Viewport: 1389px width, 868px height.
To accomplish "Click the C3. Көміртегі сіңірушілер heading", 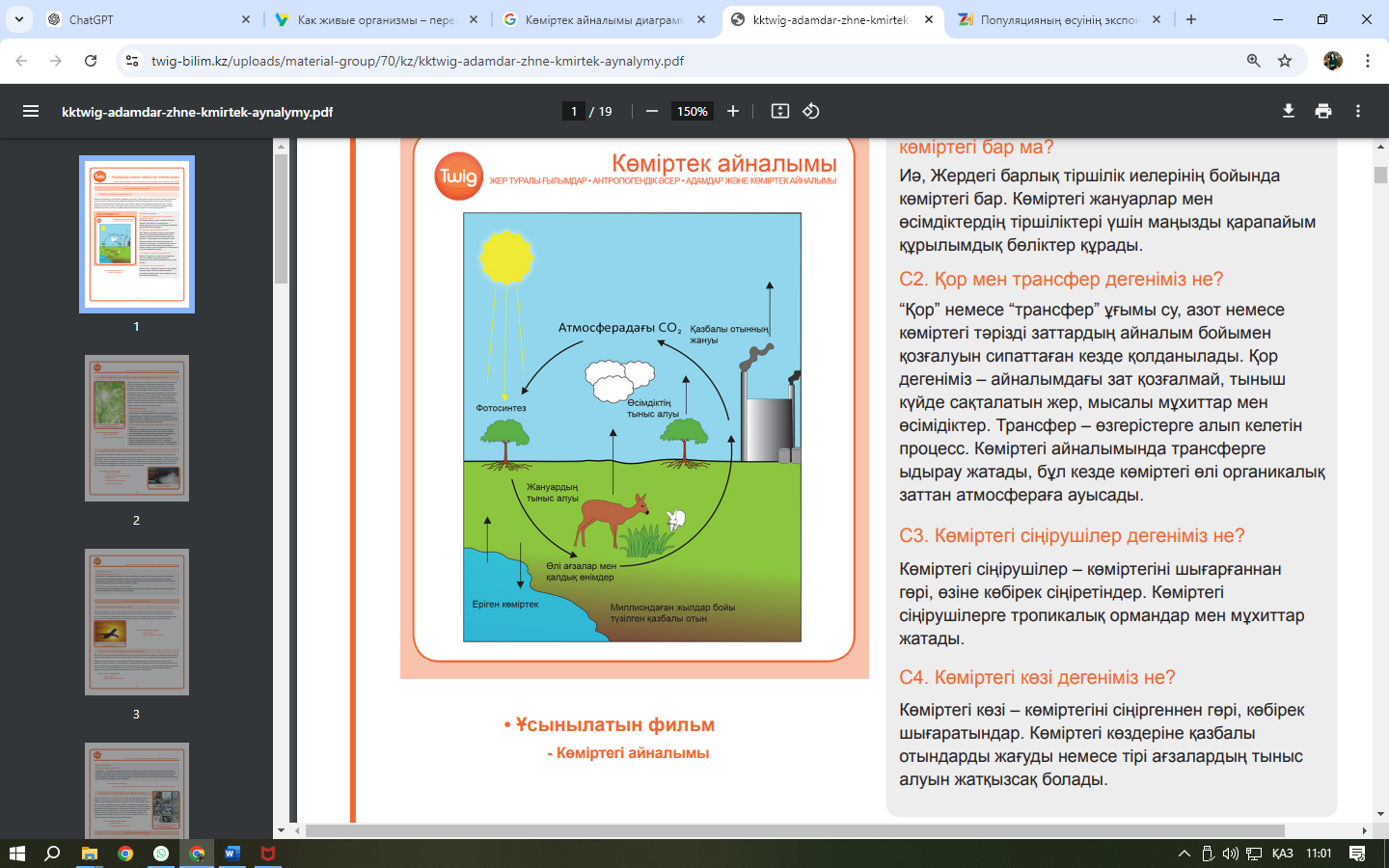I will coord(1072,535).
